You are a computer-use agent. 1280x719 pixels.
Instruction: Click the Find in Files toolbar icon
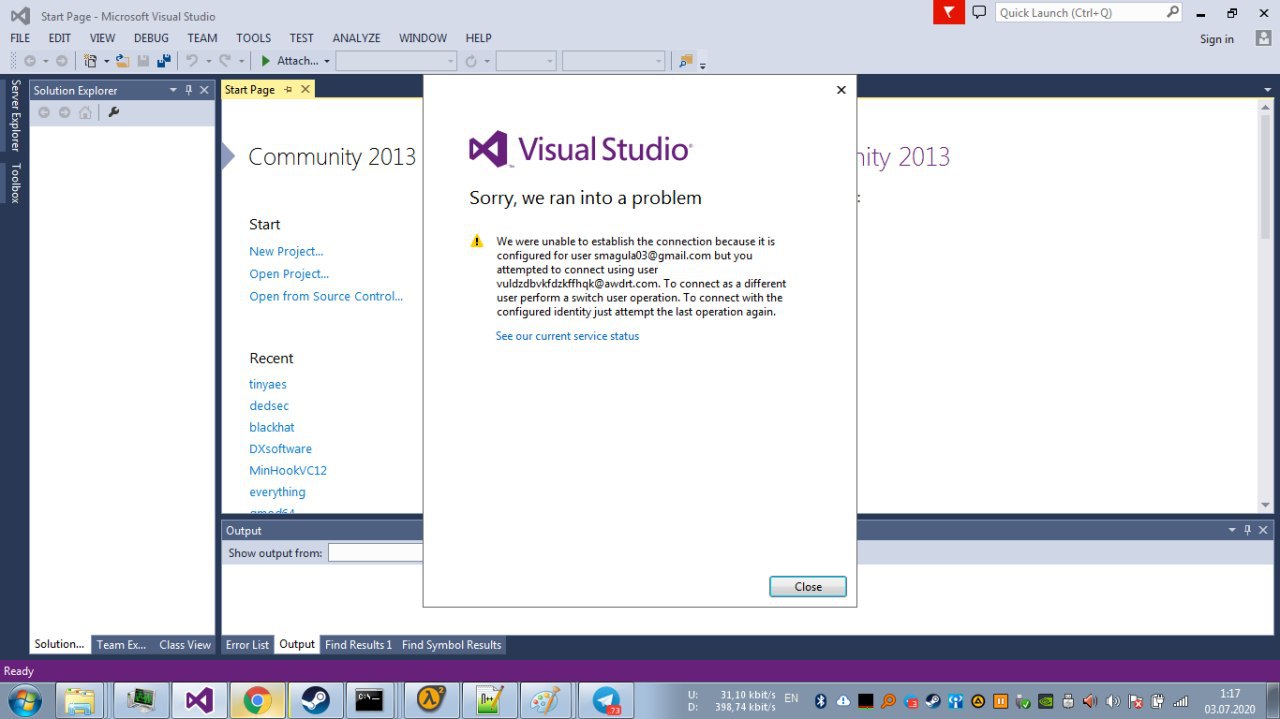[x=685, y=61]
